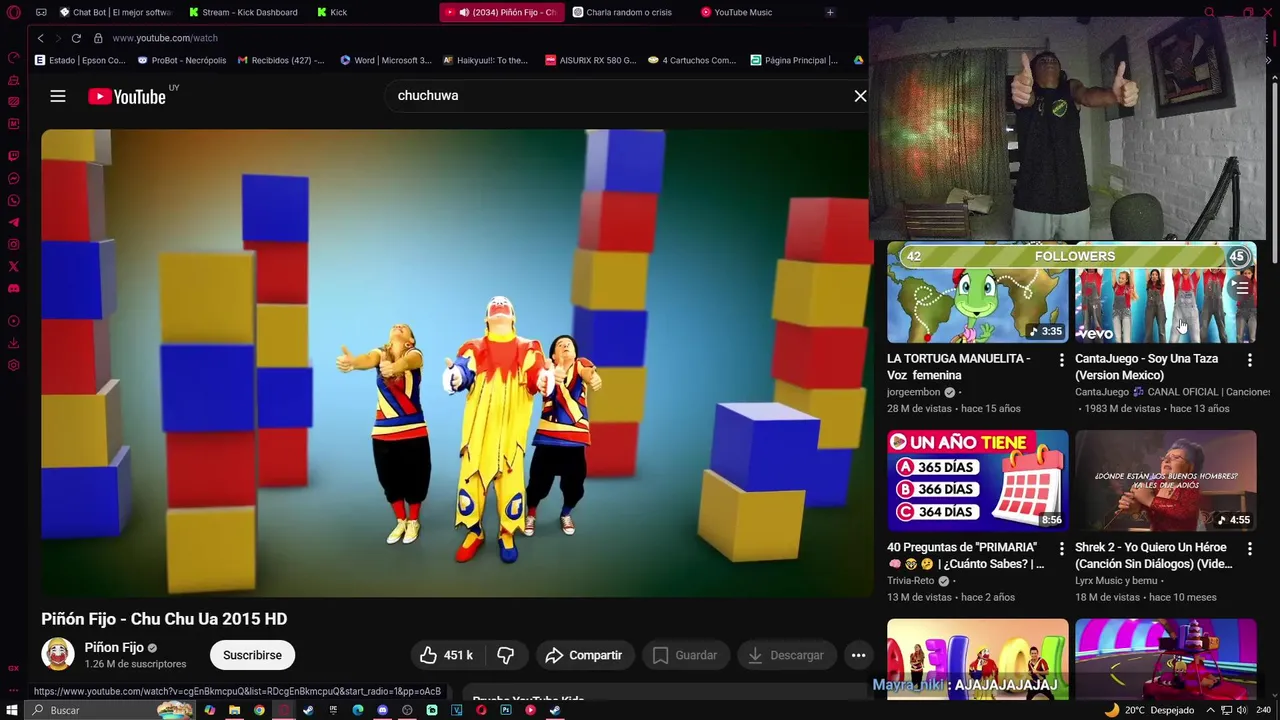Click the Buscar taskbar search box
Image resolution: width=1280 pixels, height=720 pixels.
(110, 710)
